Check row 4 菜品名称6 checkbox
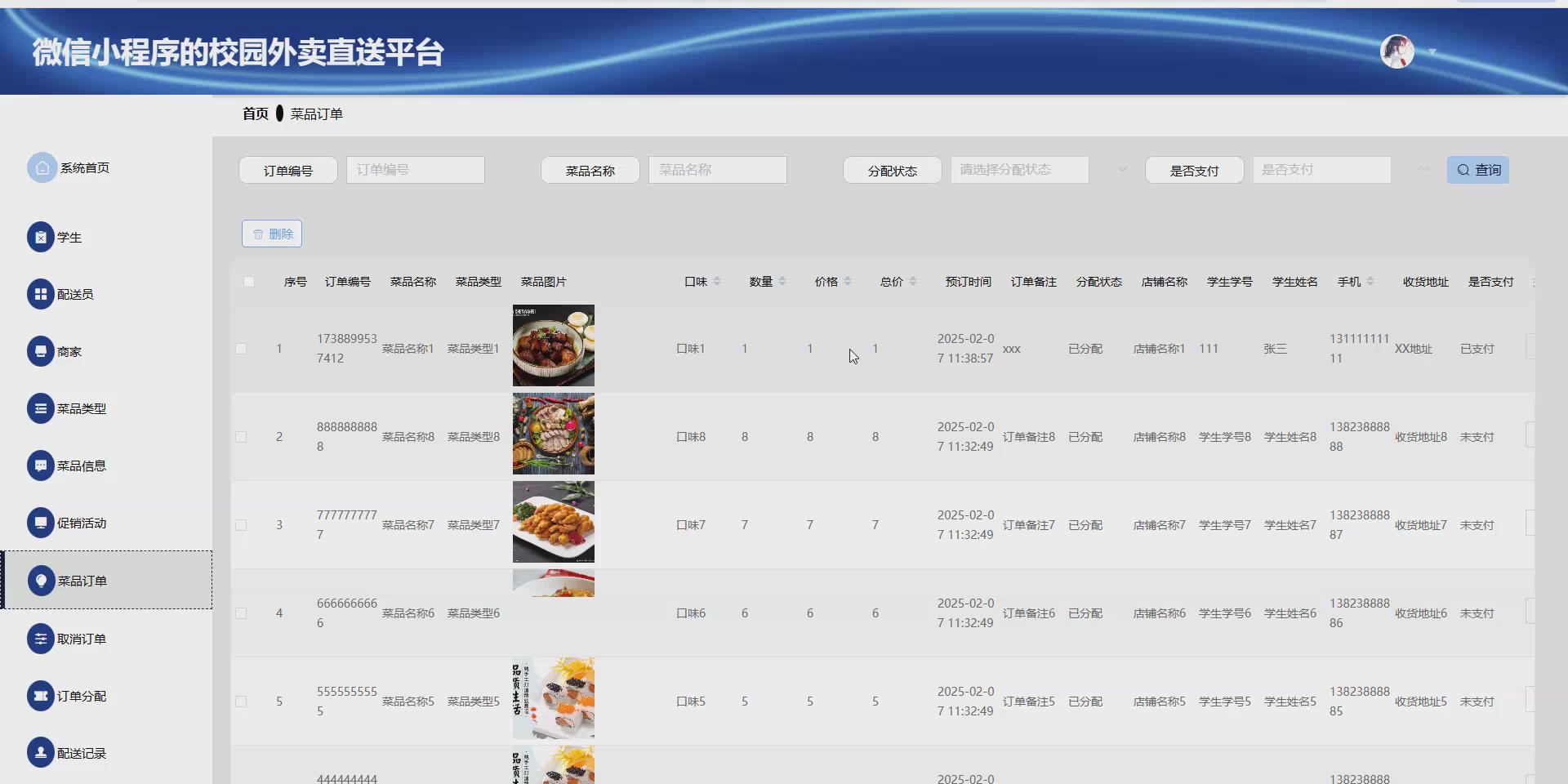 [241, 613]
